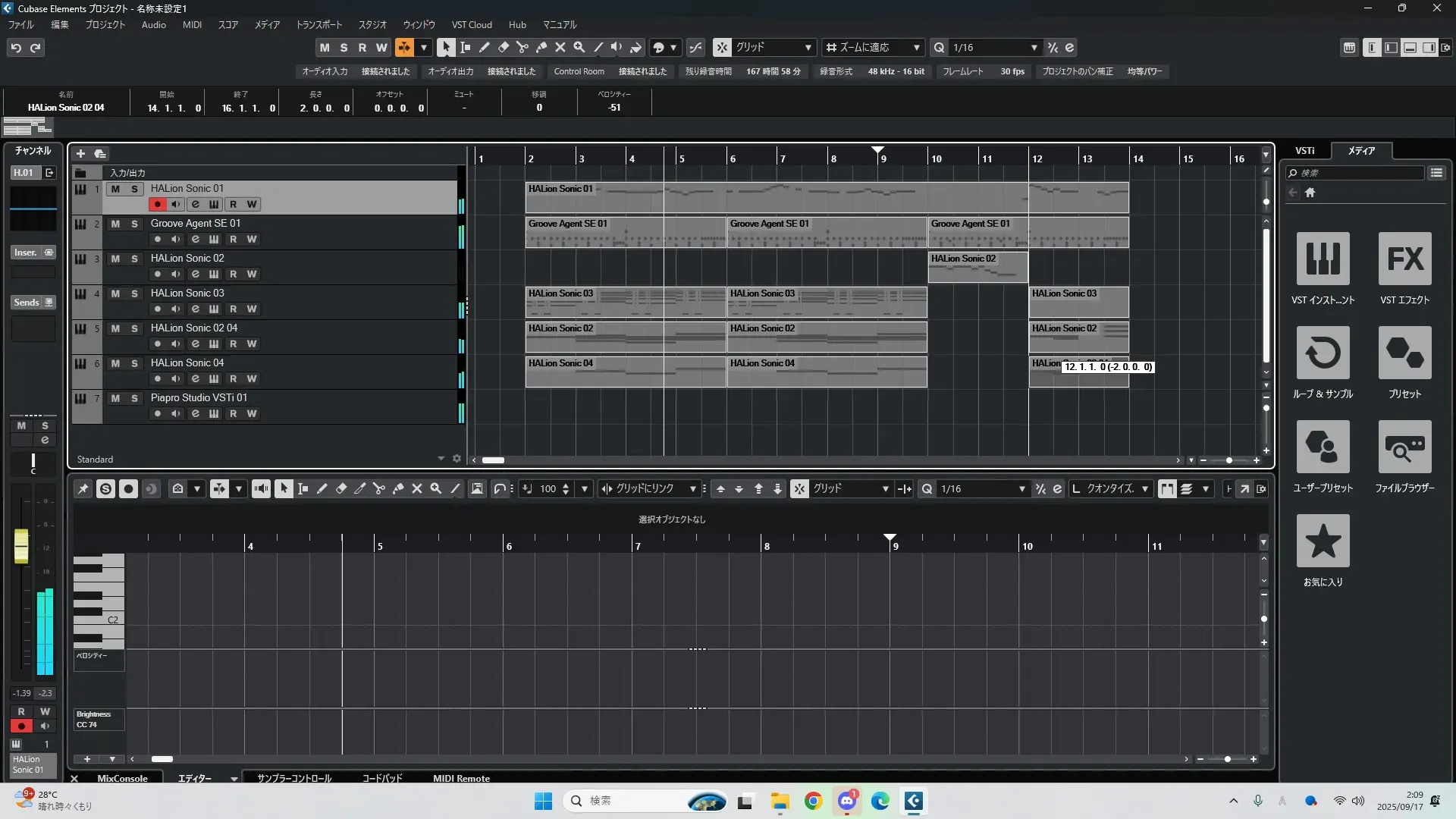
Task: Select the Eraser tool in project toolbar
Action: click(503, 47)
